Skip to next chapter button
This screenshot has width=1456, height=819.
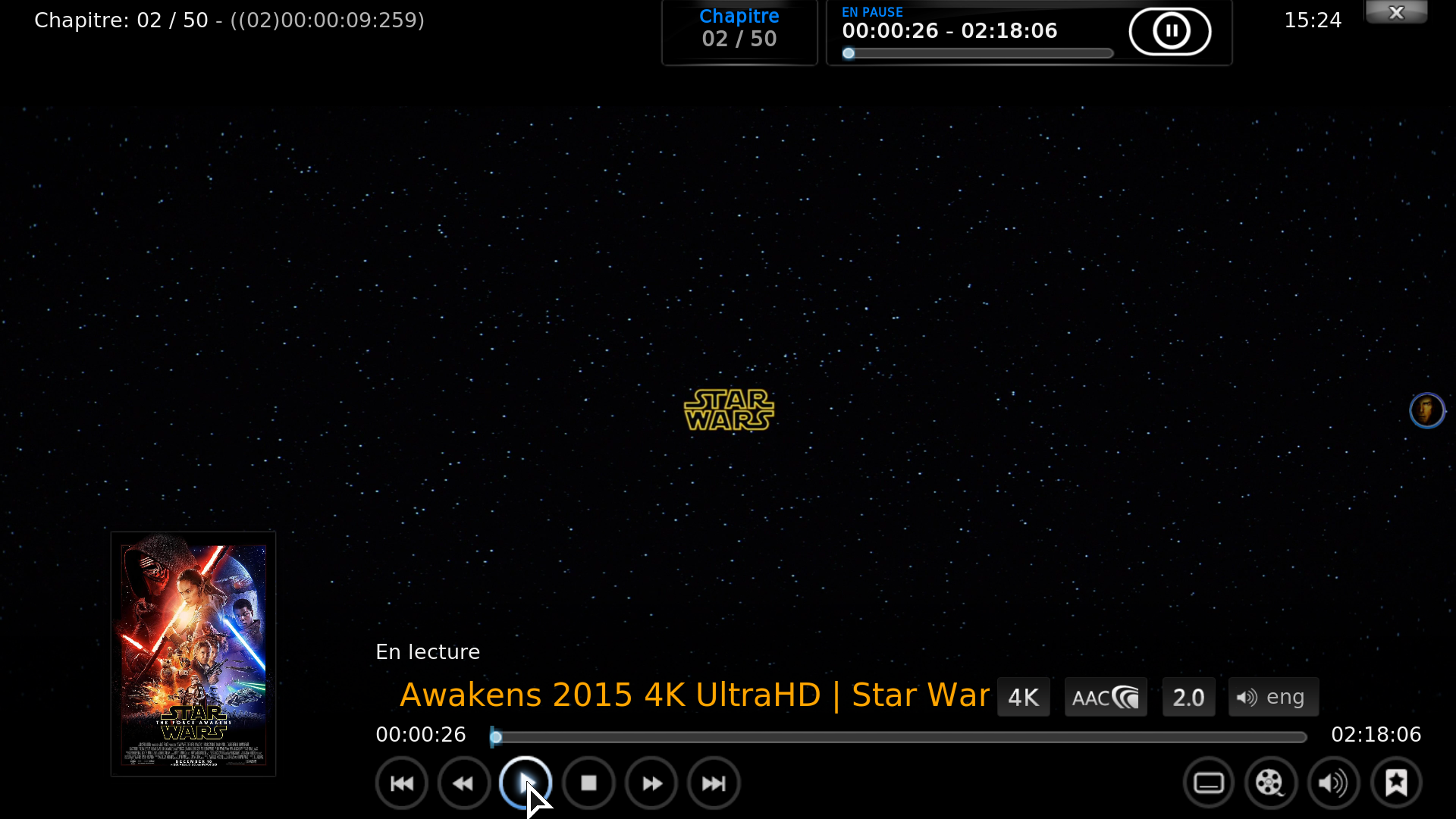[714, 783]
